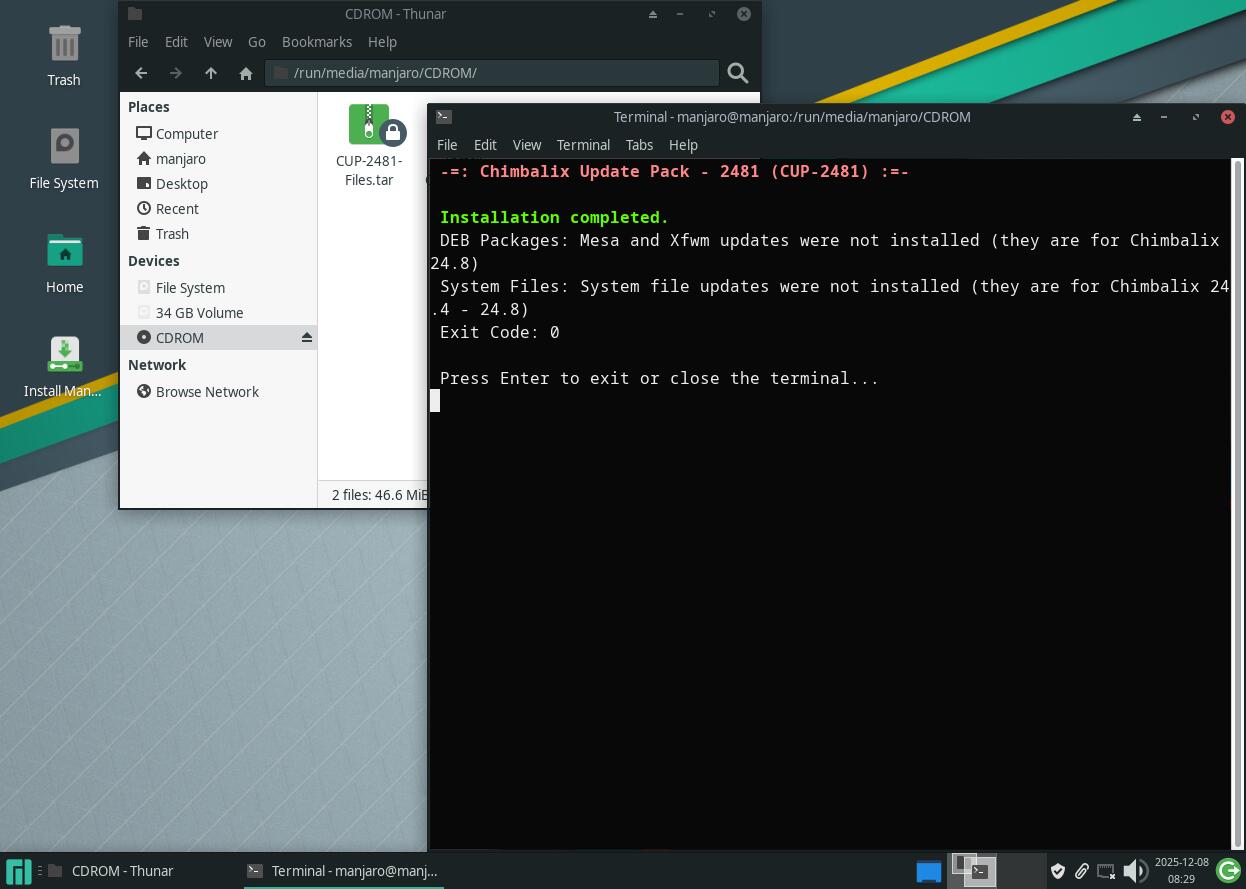Open Install Manjaro desktop launcher

(64, 366)
